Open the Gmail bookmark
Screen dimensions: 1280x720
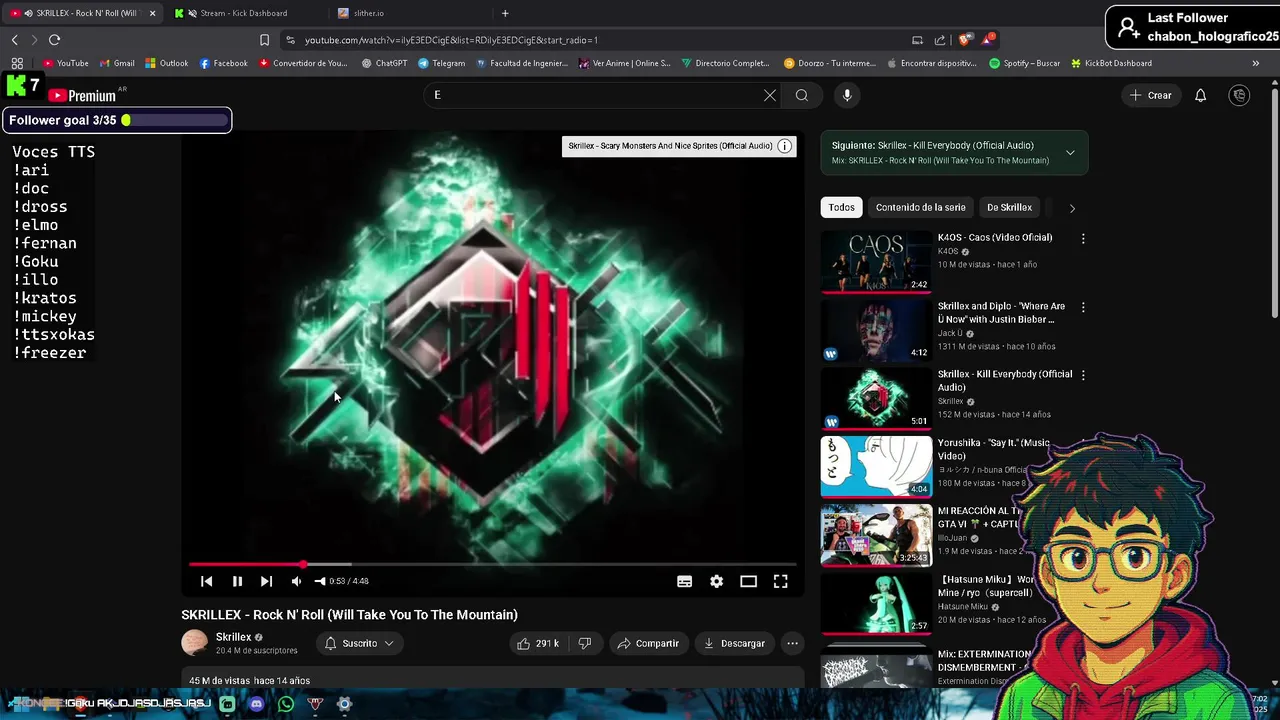coord(117,63)
